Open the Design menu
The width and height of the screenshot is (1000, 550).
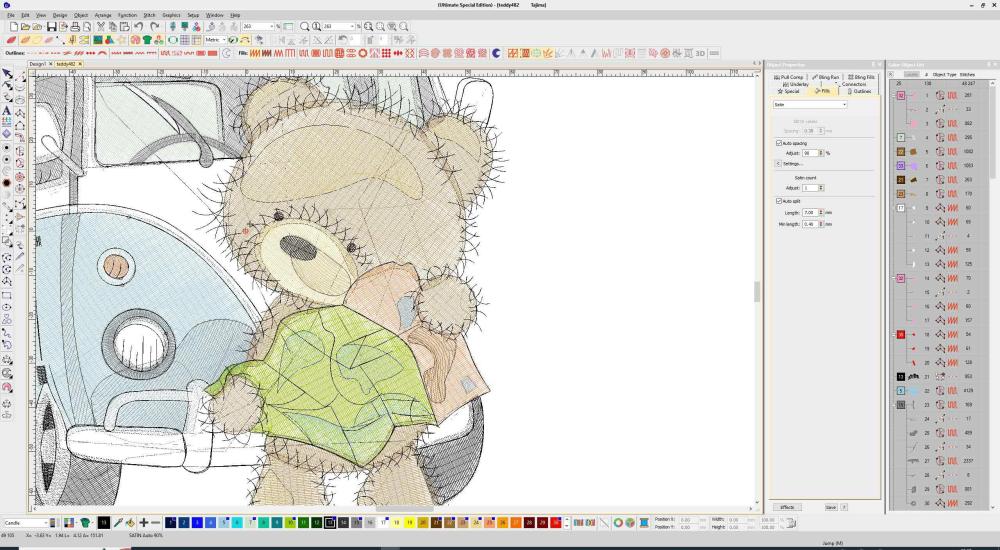click(59, 15)
